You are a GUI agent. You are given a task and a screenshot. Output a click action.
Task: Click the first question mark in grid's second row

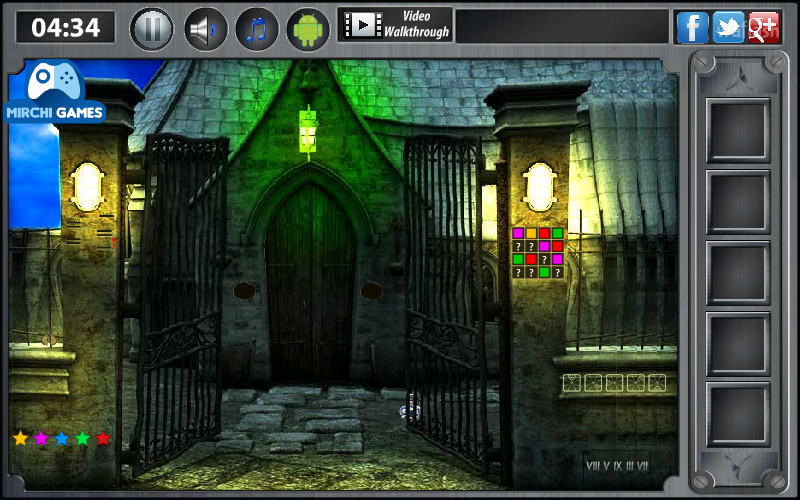[518, 246]
